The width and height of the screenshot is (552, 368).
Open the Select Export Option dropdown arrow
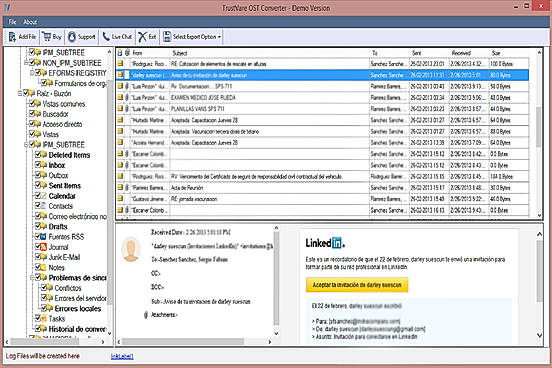[x=219, y=37]
